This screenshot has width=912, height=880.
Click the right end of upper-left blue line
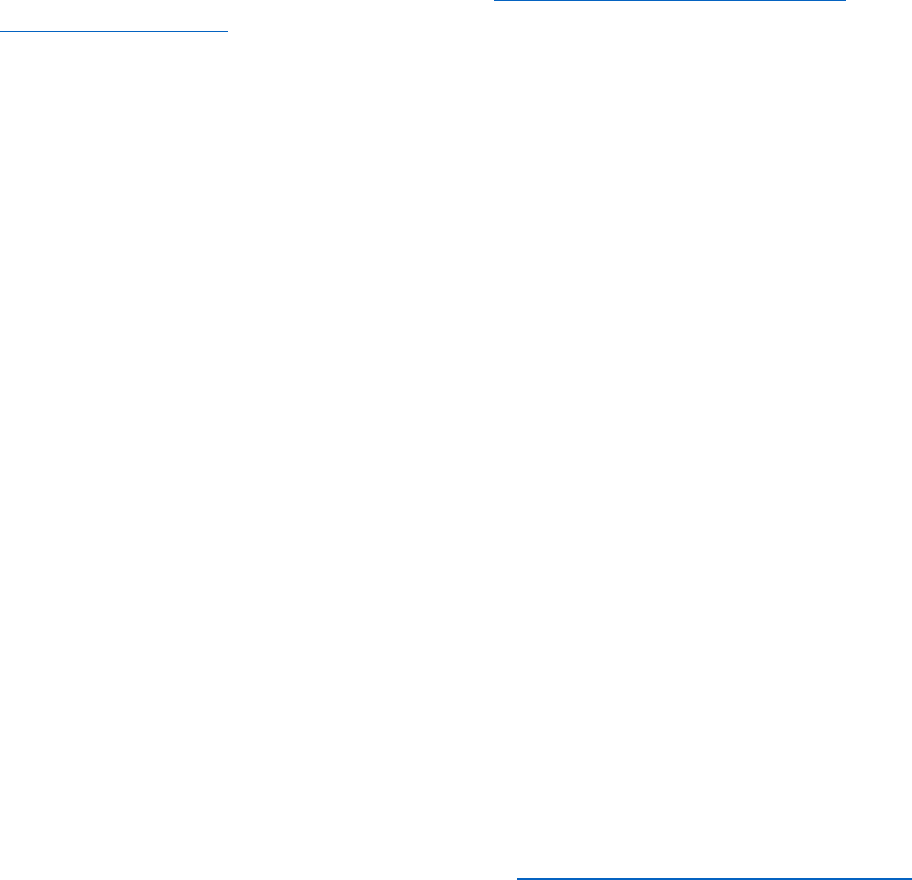click(x=226, y=31)
